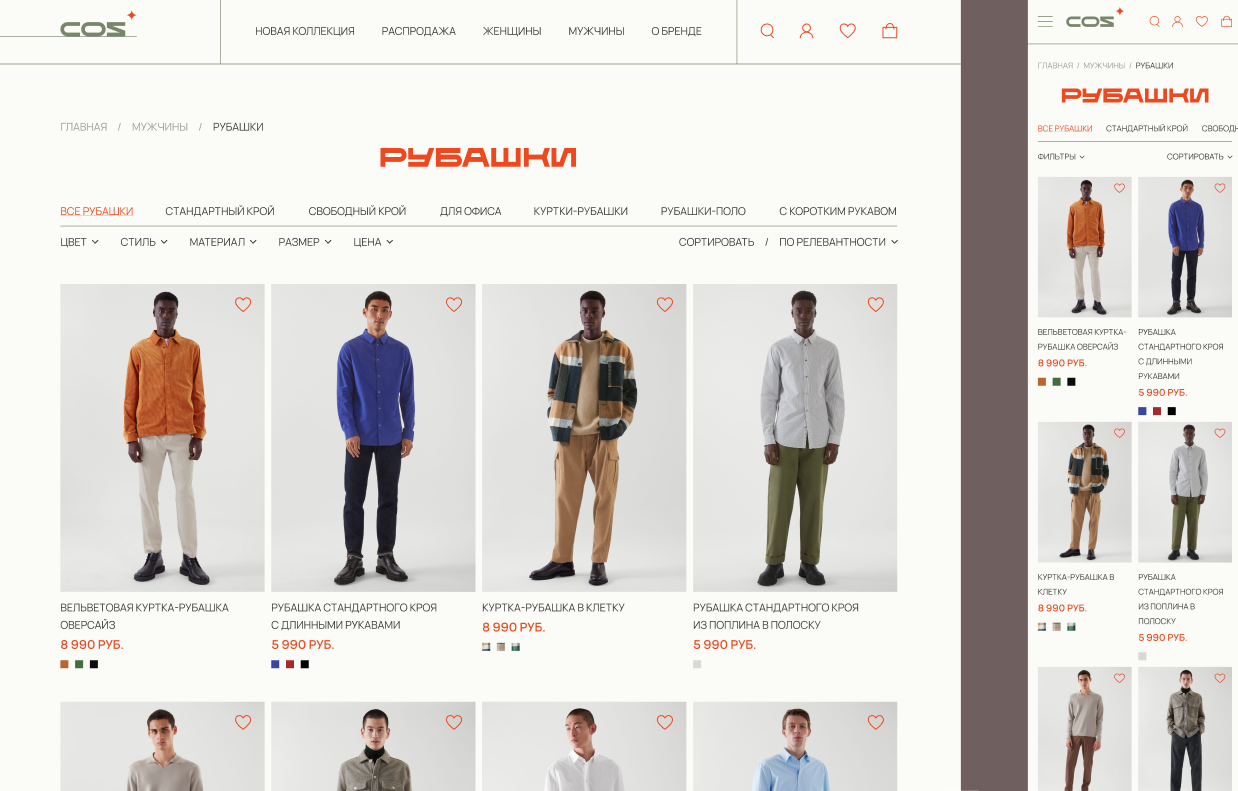Click the user account icon in the desktop header
Viewport: 1238px width, 791px height.
pyautogui.click(x=807, y=31)
